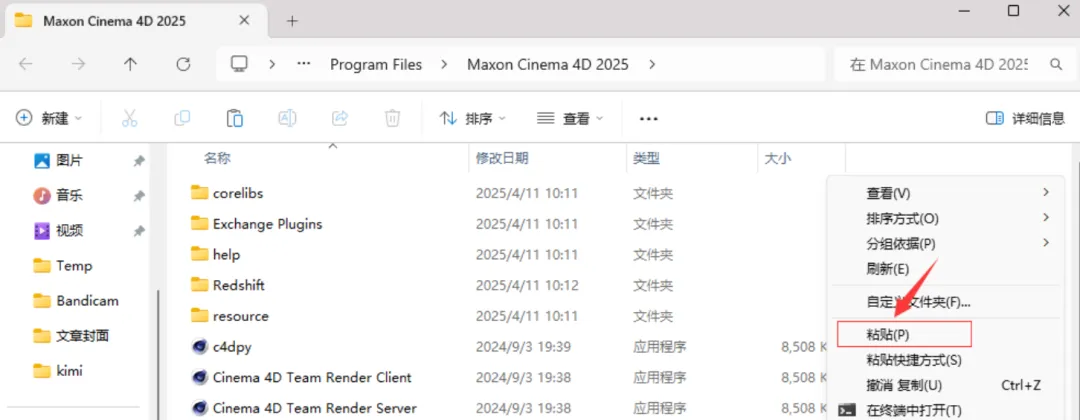Toggle the 详细信息 details pane

tap(1026, 118)
